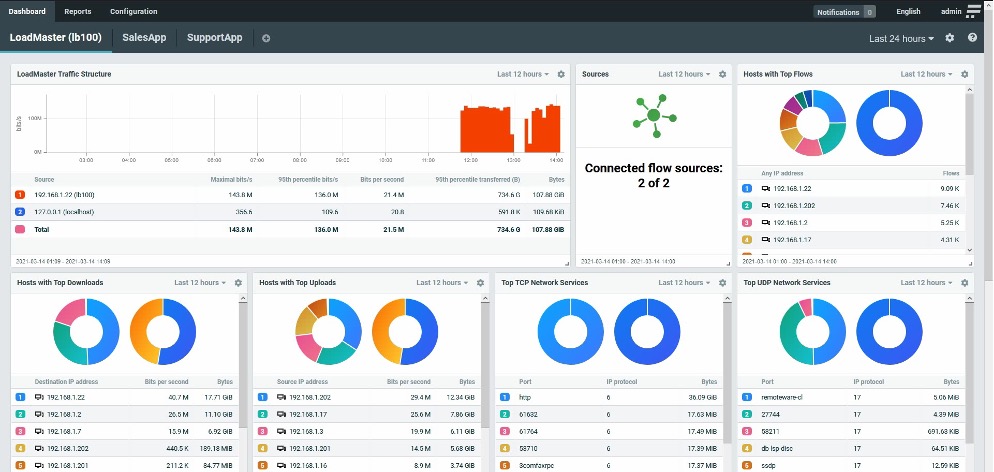Viewport: 994px width, 472px height.
Task: Open Hosts with Top Flows panel settings gear
Action: (x=964, y=74)
